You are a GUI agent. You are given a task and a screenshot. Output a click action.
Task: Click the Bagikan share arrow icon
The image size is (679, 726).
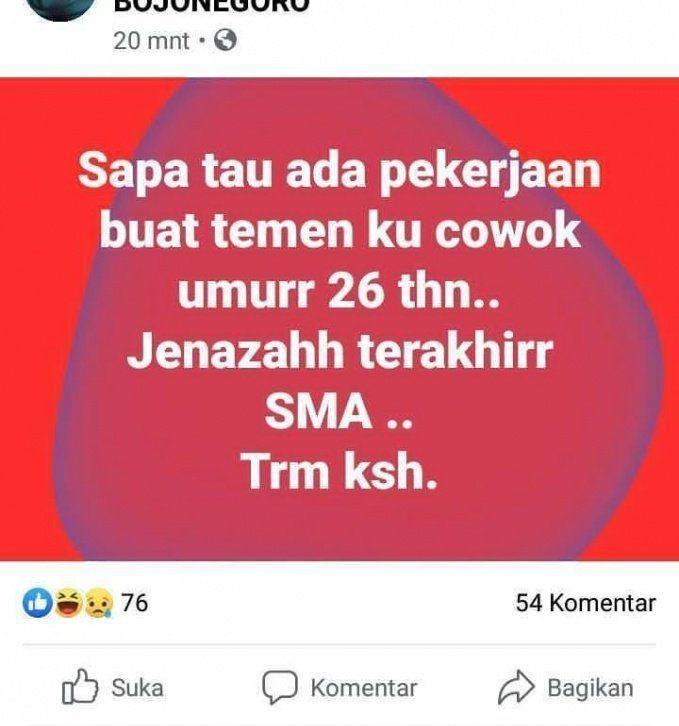pyautogui.click(x=516, y=687)
